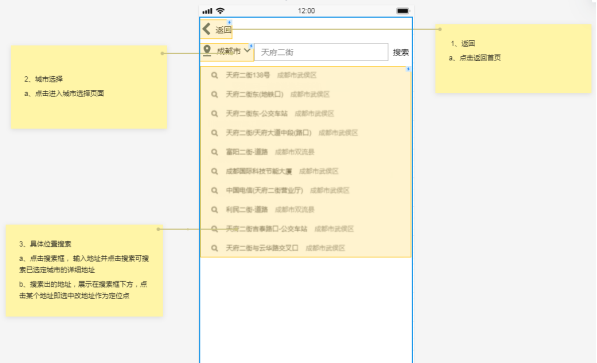Click magnifier icon beside 天府二街吉泰路口-公交车站
Viewport: 597px width, 363px height.
[x=215, y=229]
